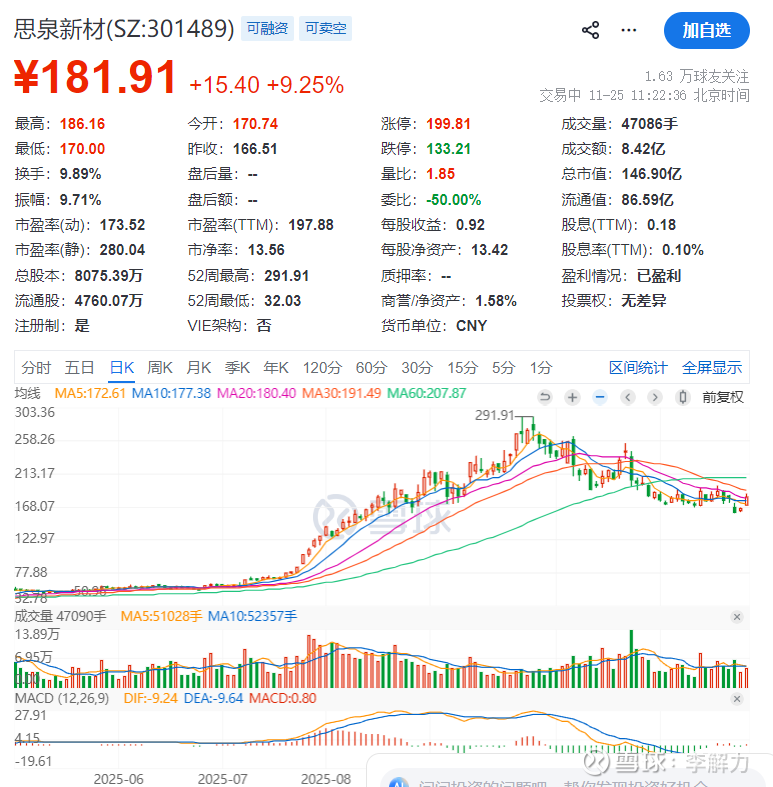
Task: Click the DIF:-9.24 value
Action: (x=151, y=699)
